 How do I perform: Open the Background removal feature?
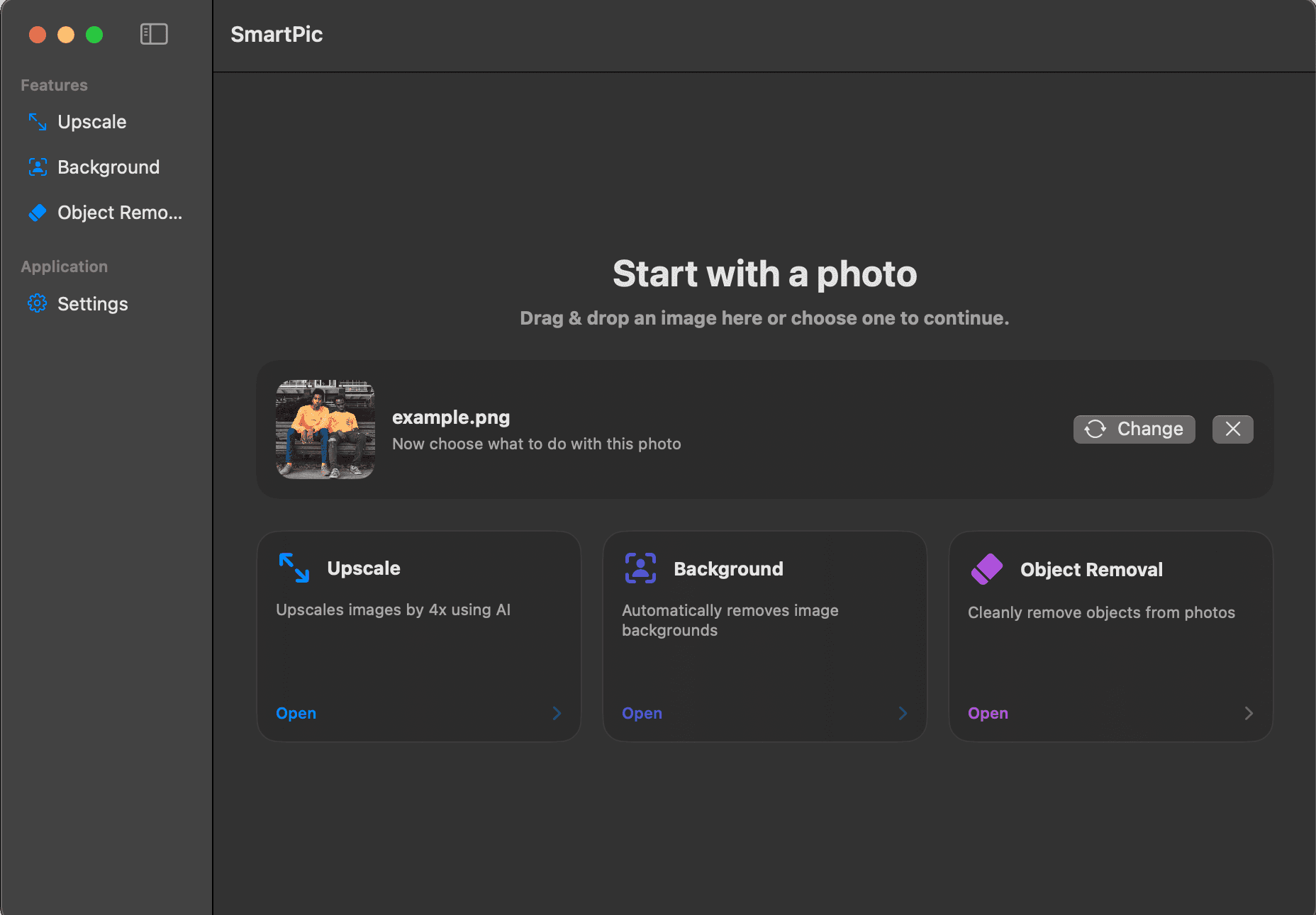coord(642,713)
